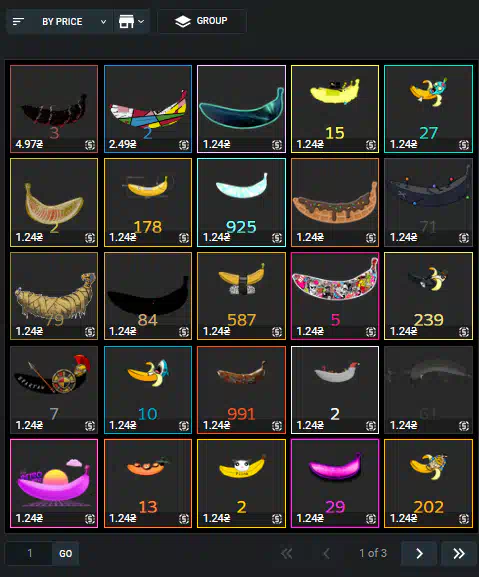Open the BY PRICE sort dropdown

(74, 22)
